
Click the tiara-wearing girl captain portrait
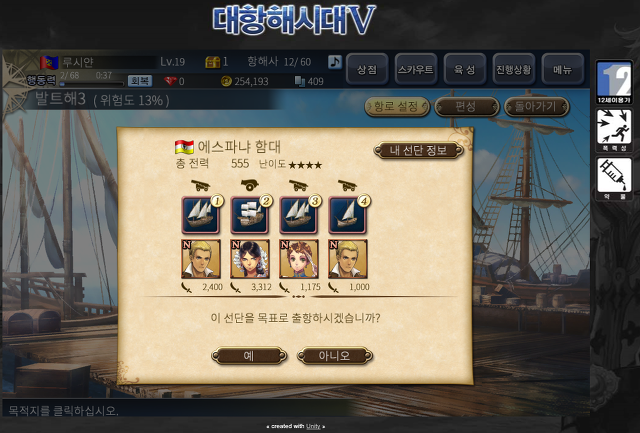point(299,259)
